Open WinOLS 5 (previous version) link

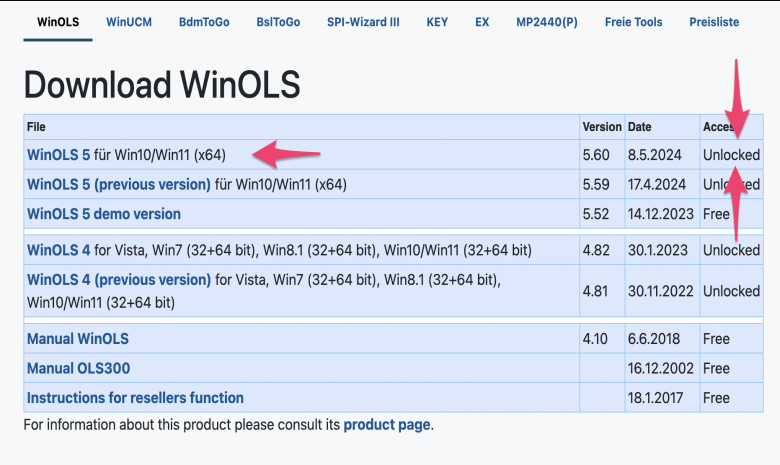118,185
